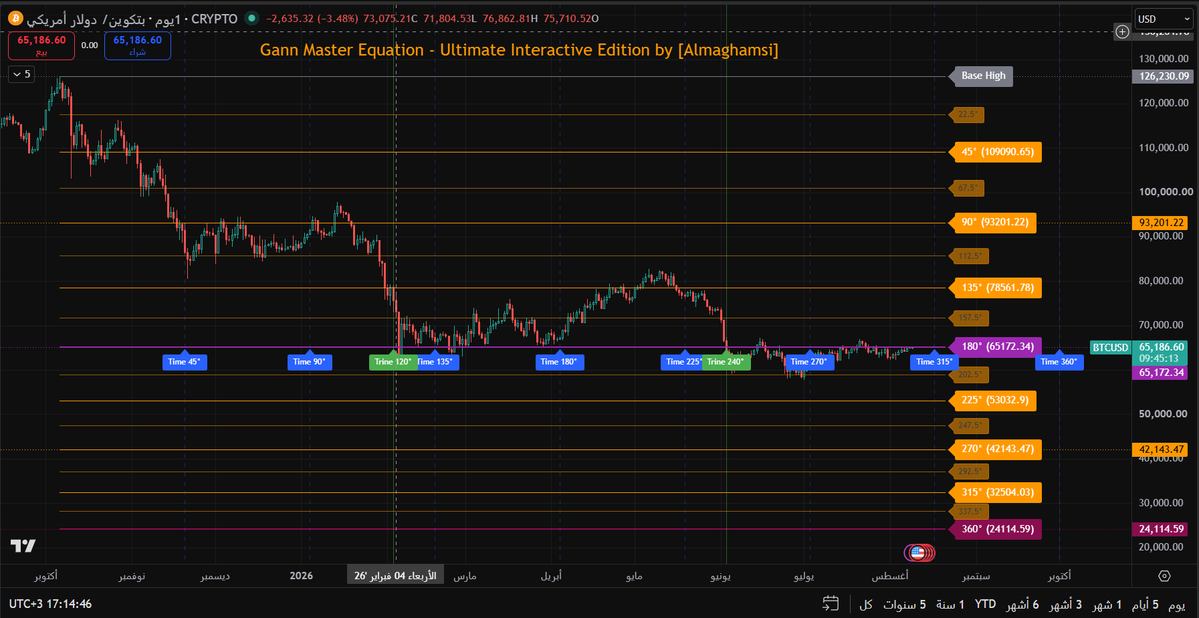Screen dimensions: 1199x618
Task: Select the 1 سنة time range
Action: coord(950,604)
